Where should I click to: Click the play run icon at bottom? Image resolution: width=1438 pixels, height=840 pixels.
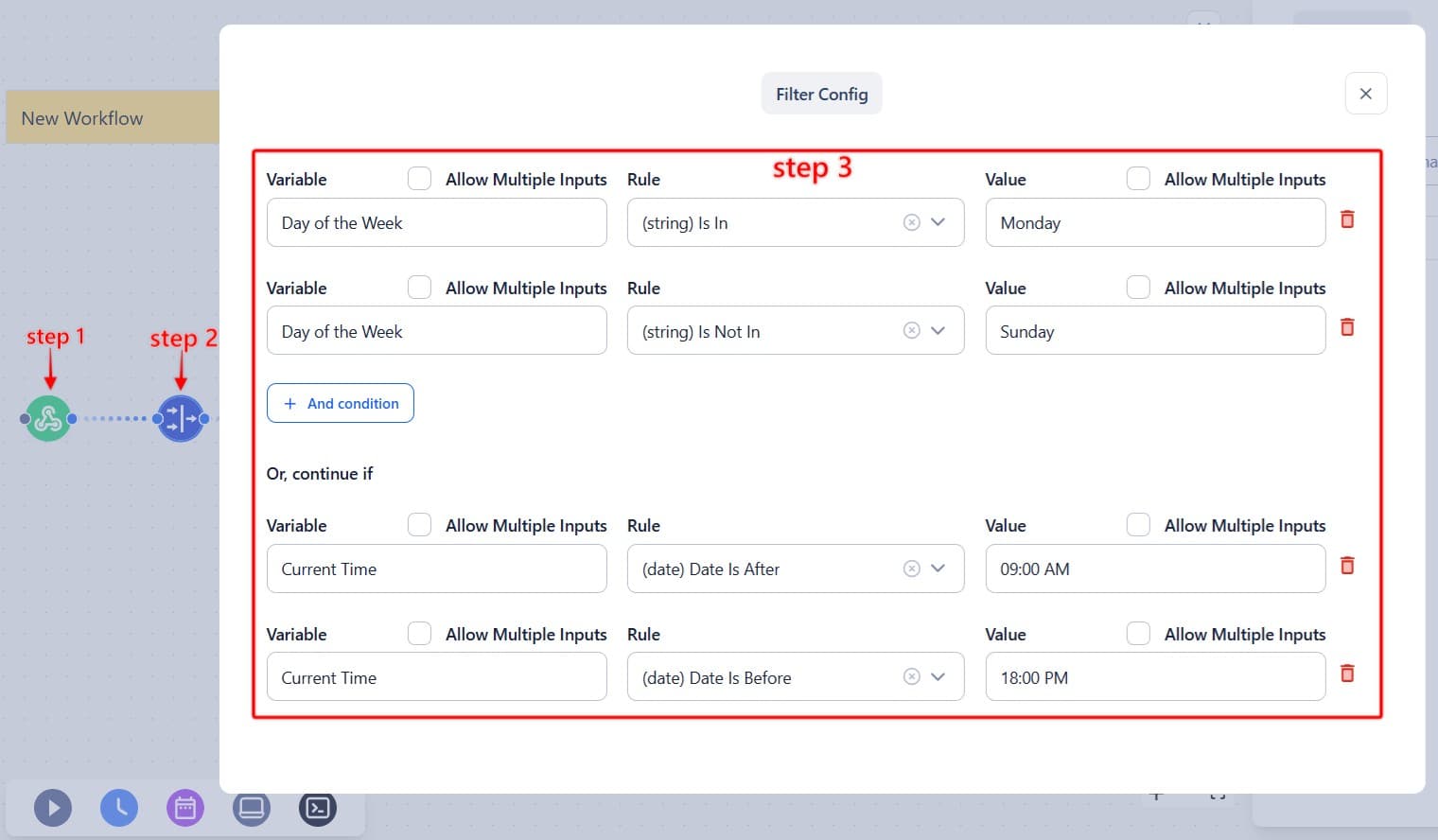tap(53, 808)
